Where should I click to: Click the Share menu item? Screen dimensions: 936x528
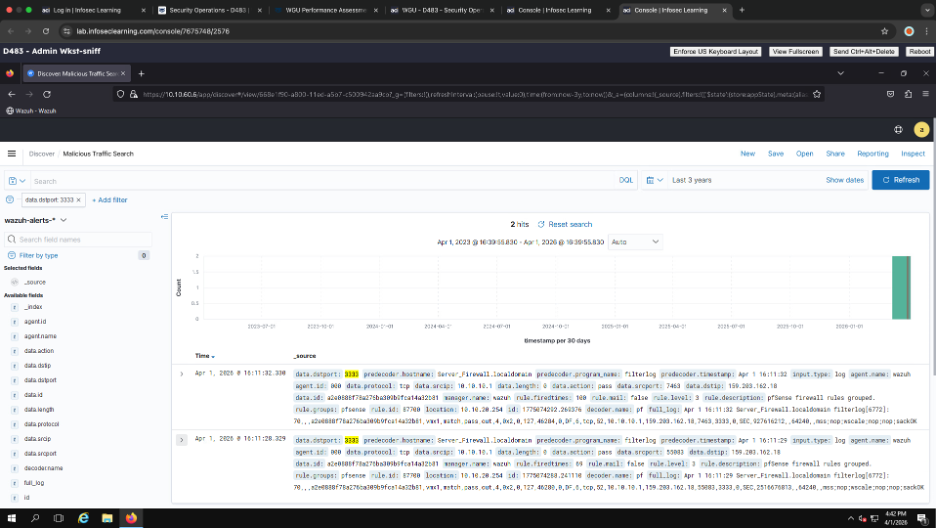(x=835, y=153)
